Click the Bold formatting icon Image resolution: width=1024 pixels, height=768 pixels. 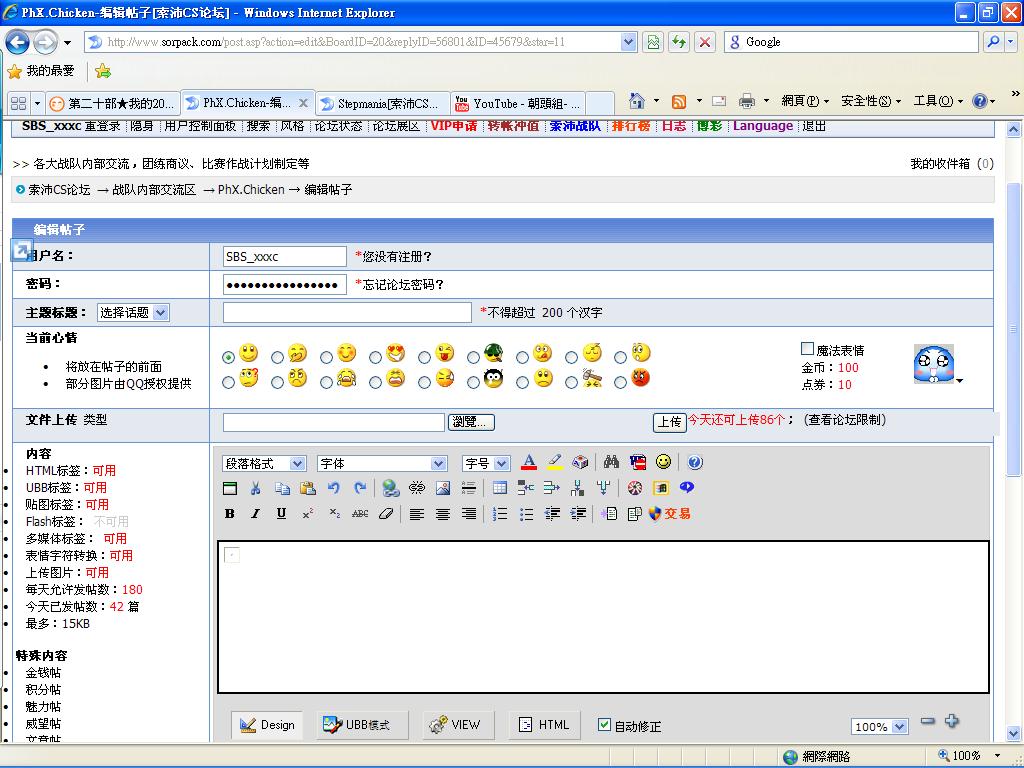tap(229, 514)
